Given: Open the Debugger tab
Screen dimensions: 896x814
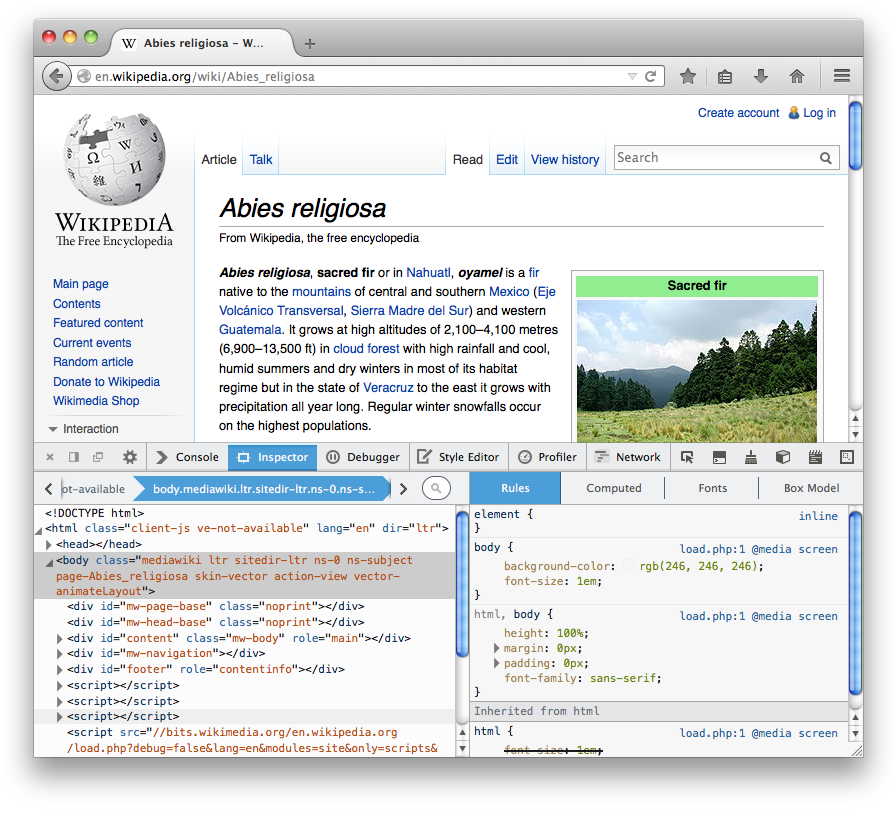Looking at the screenshot, I should (x=363, y=457).
